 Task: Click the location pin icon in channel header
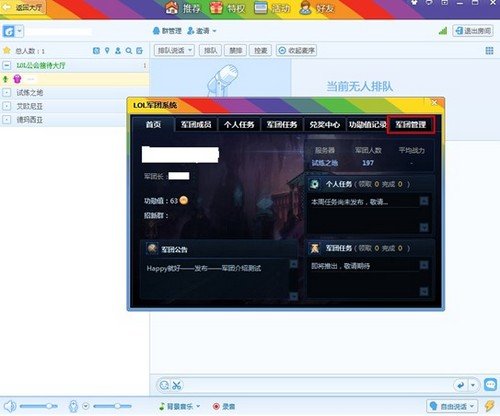click(x=107, y=51)
